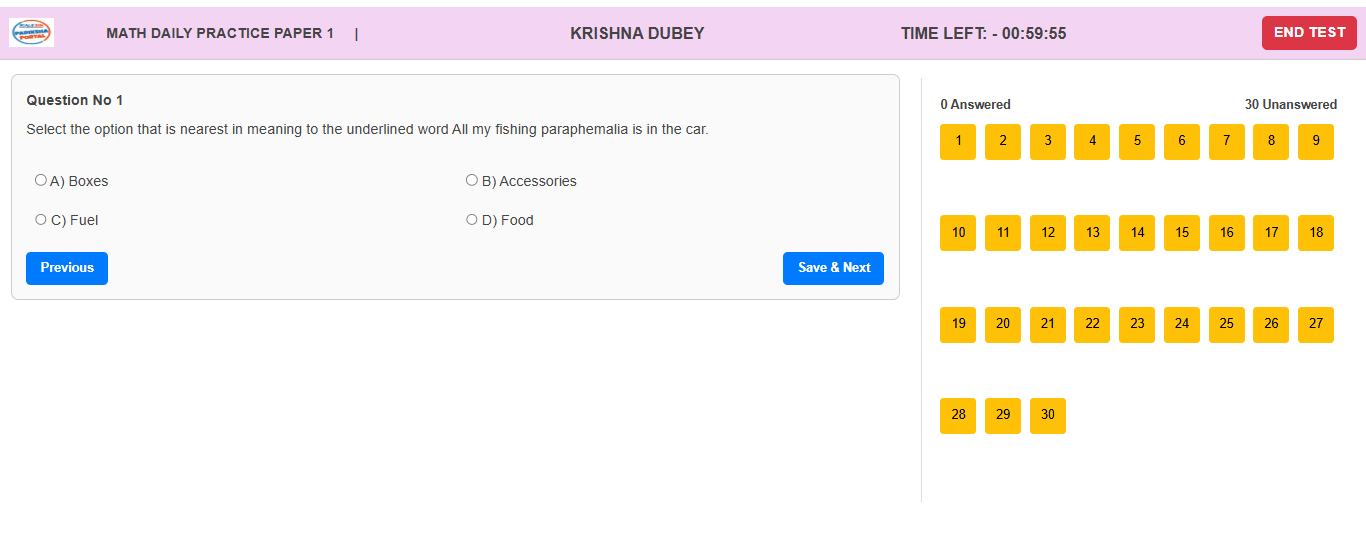The height and width of the screenshot is (552, 1366).
Task: Open question 19 from the palette
Action: (x=958, y=325)
